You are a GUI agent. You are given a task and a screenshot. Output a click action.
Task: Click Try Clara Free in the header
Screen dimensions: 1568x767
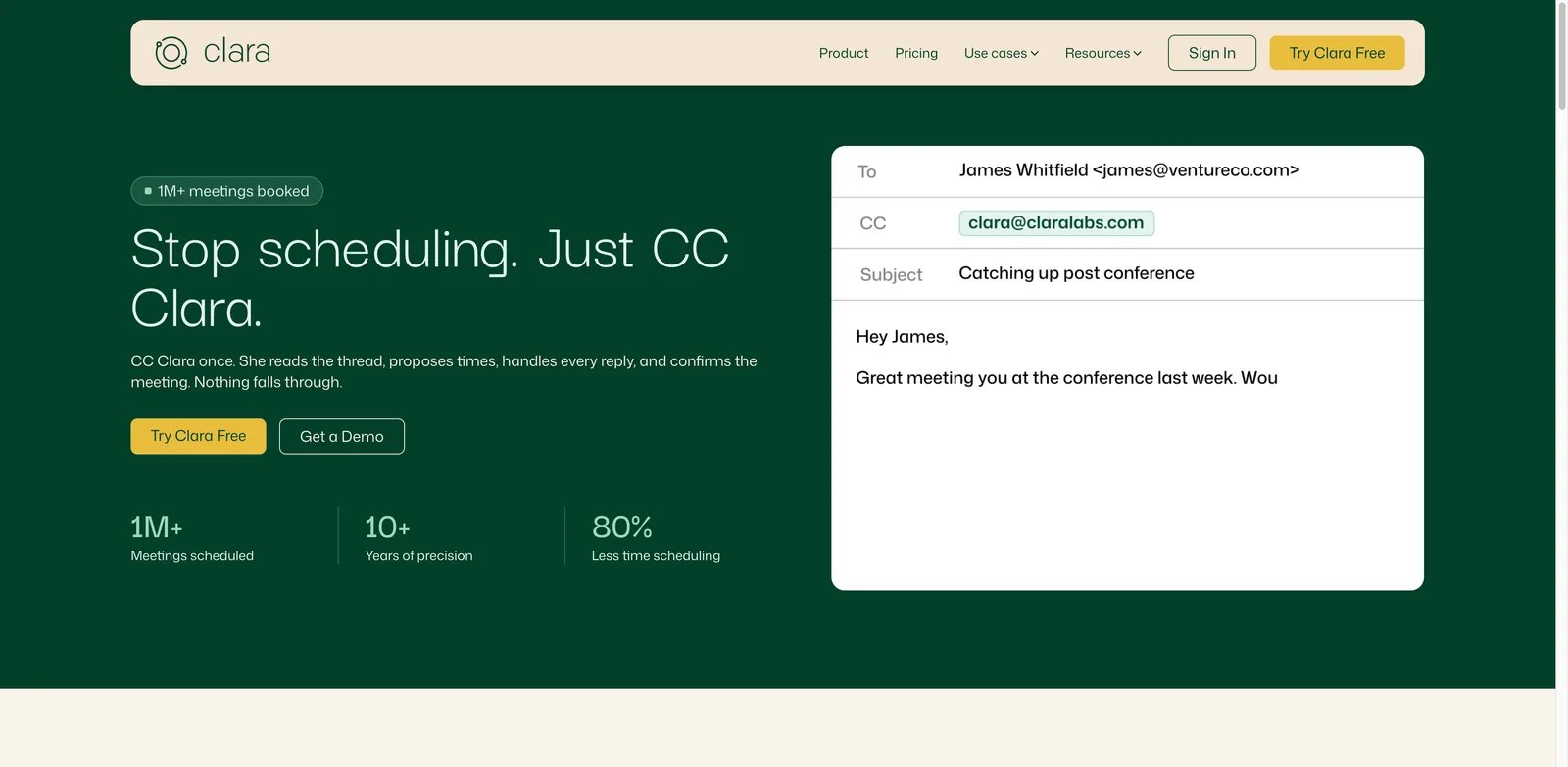click(x=1337, y=53)
